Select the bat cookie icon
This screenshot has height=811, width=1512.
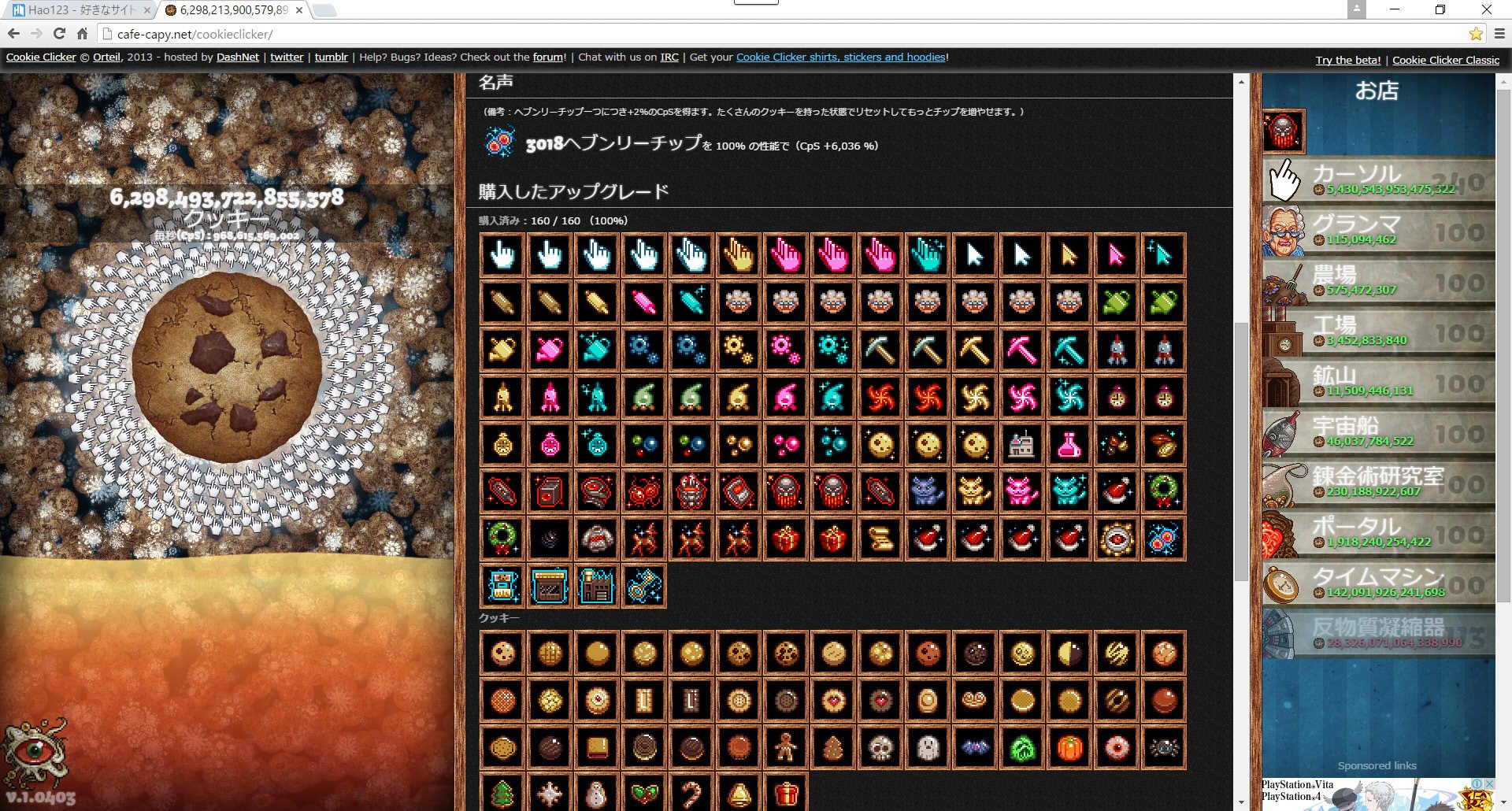[975, 747]
